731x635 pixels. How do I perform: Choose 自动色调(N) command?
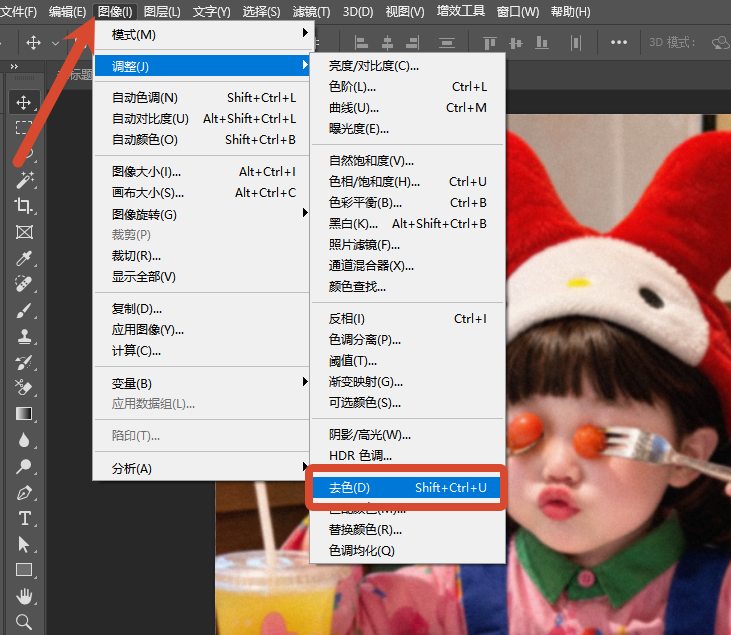point(201,97)
